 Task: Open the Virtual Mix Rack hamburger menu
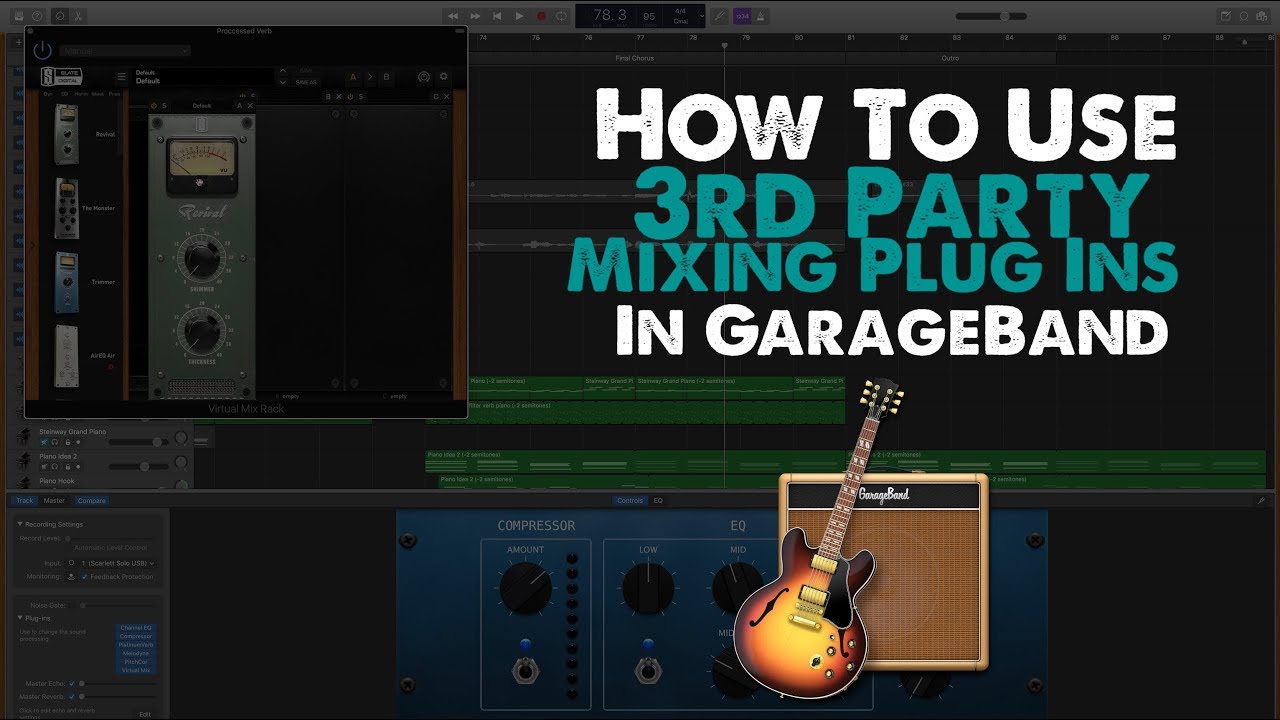[x=121, y=77]
